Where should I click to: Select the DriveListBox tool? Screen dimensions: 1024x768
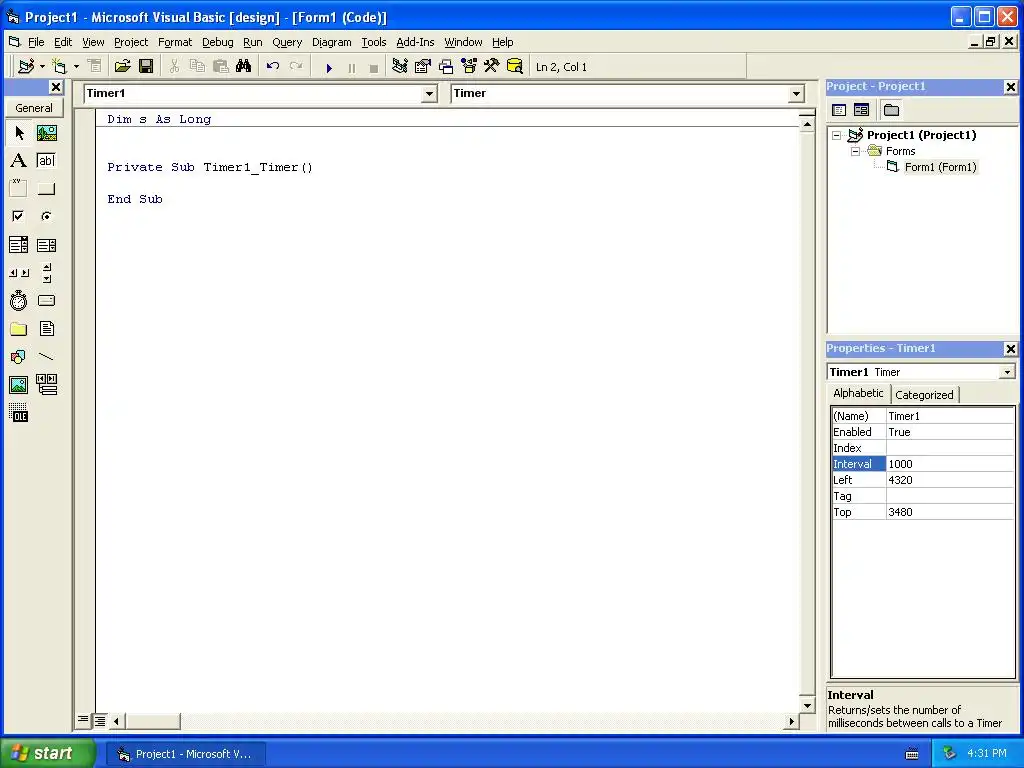tap(46, 300)
